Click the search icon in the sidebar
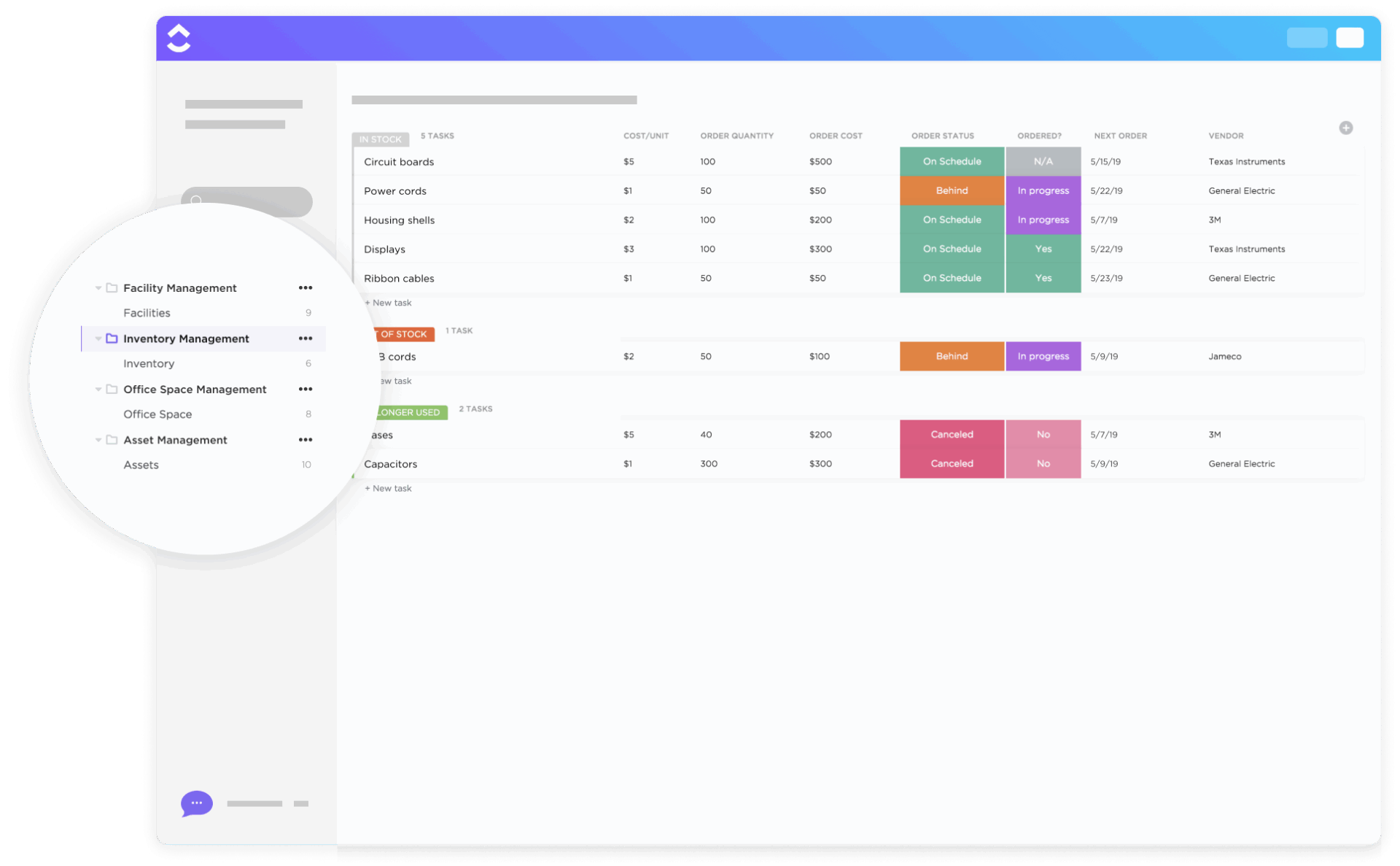The height and width of the screenshot is (866, 1400). 195,201
